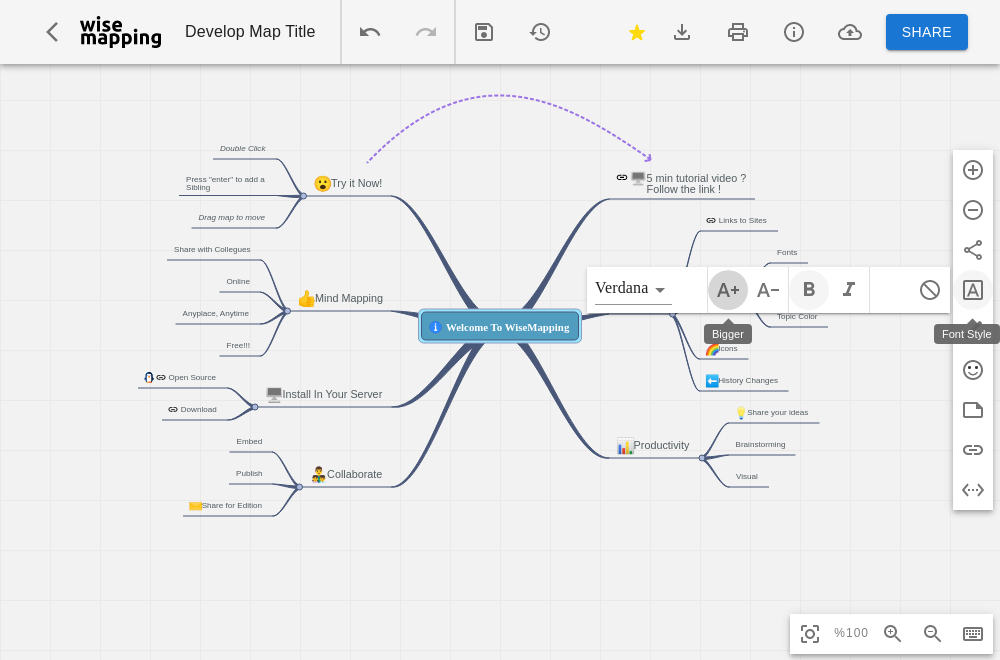1000x660 pixels.
Task: Open the Verdana font family dropdown
Action: click(x=633, y=289)
